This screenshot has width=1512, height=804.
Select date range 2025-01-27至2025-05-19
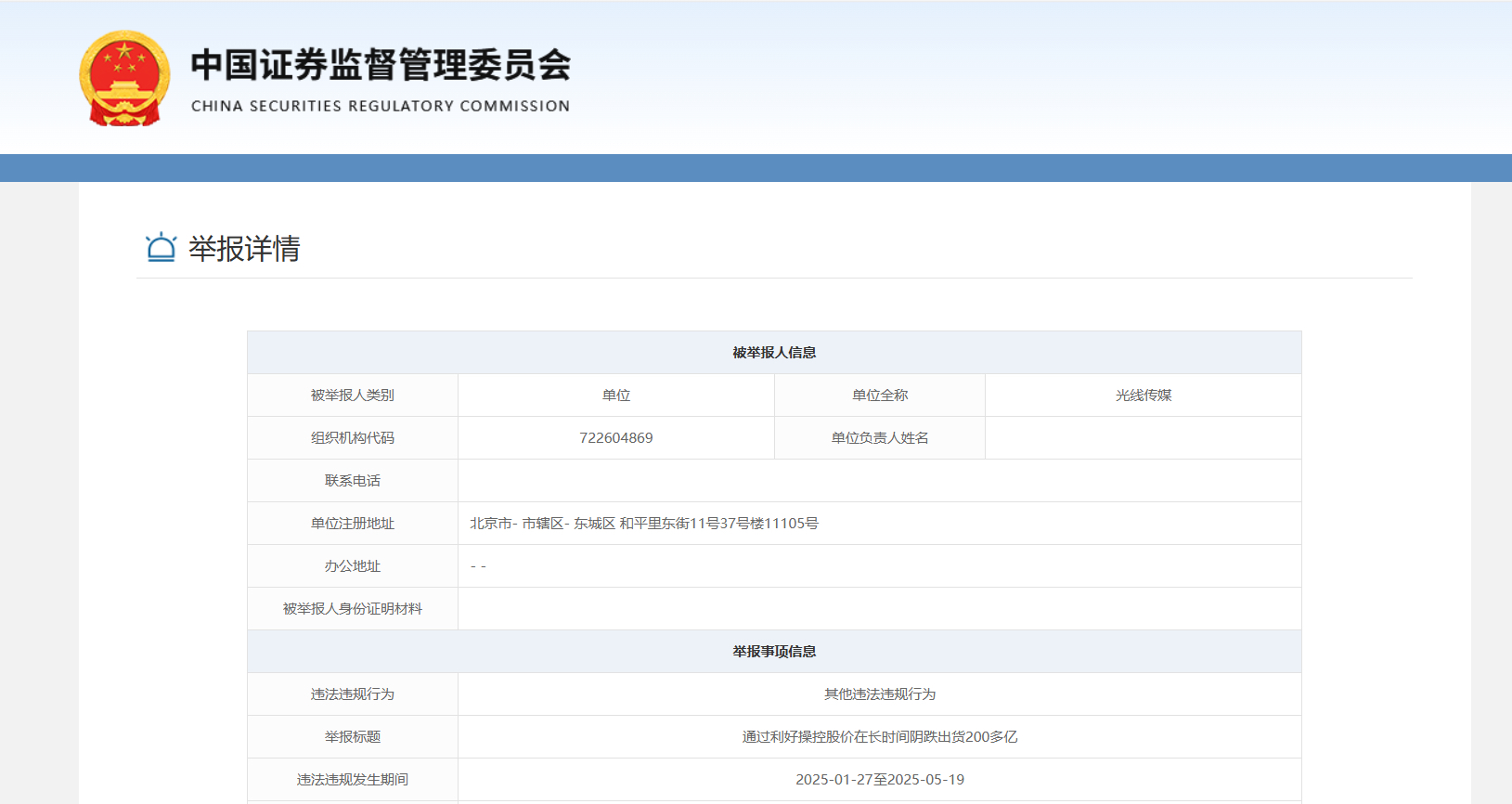(x=880, y=780)
